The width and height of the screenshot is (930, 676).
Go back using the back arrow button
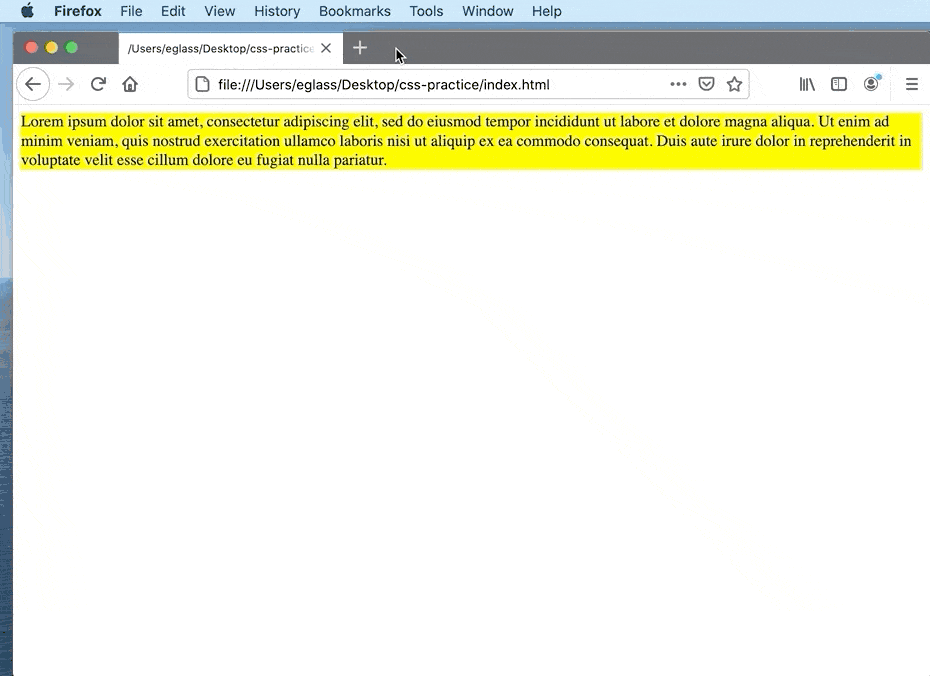coord(33,84)
